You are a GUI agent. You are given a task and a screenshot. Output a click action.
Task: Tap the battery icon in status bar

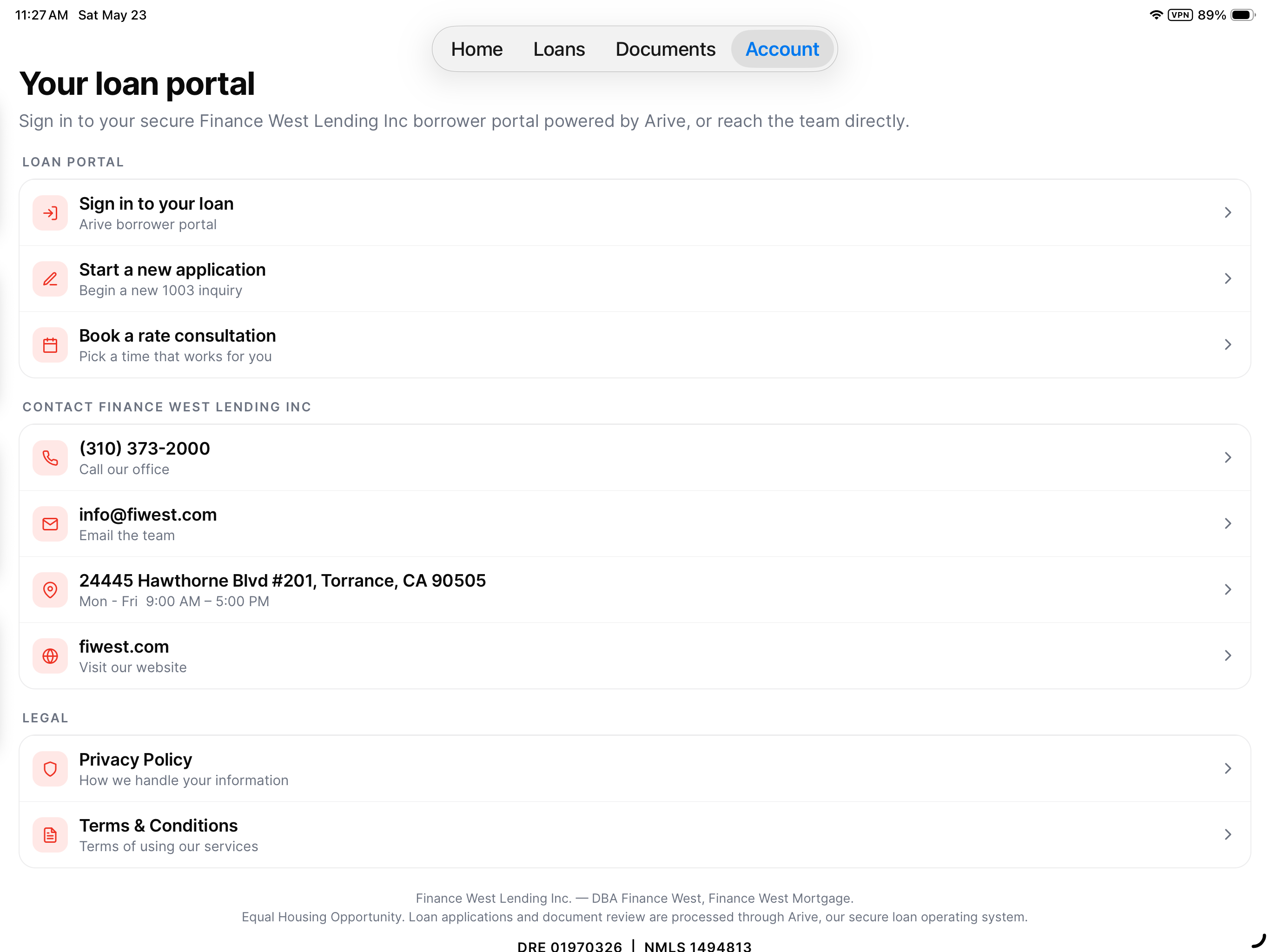(x=1243, y=15)
